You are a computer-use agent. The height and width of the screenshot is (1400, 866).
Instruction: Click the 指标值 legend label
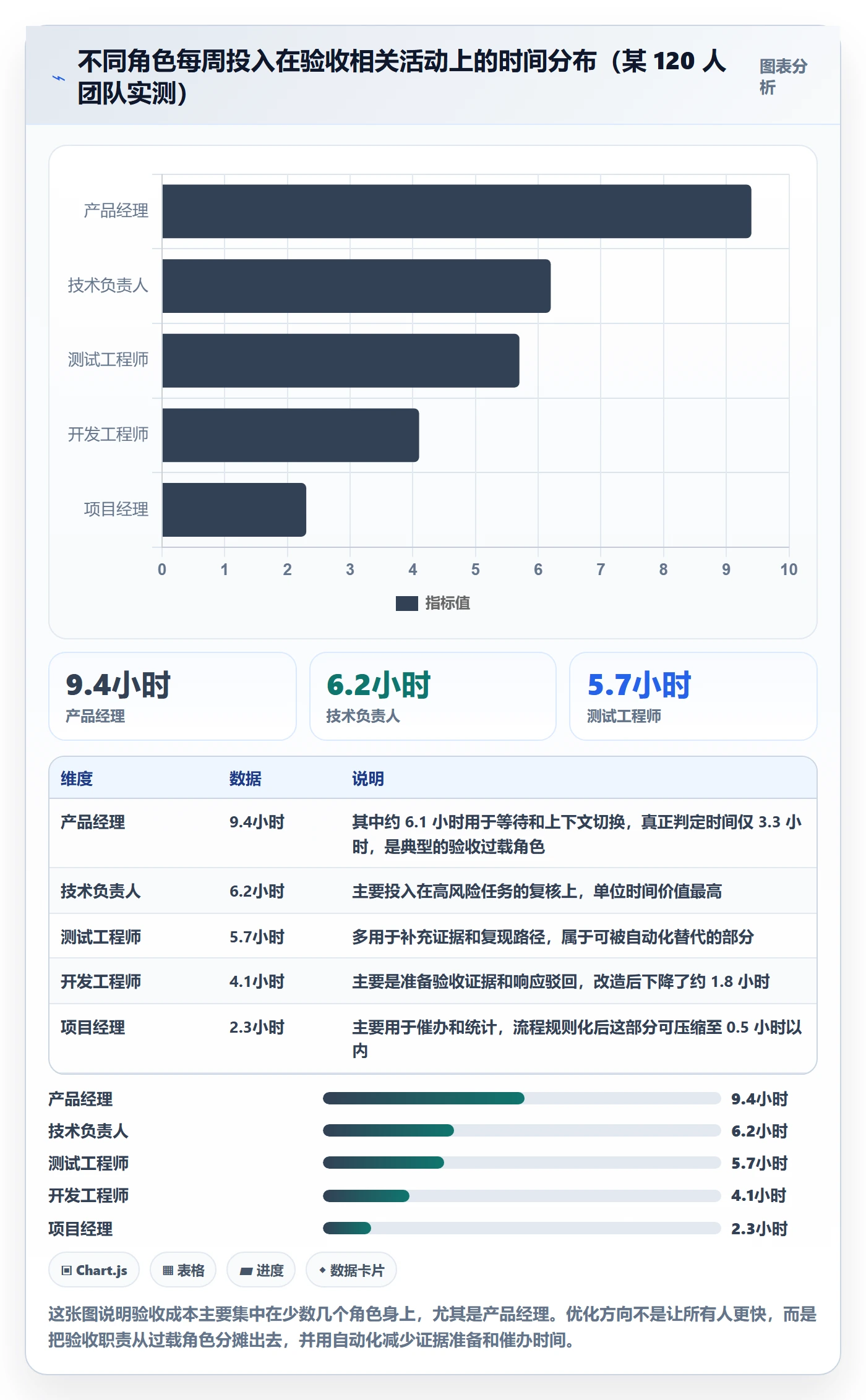point(447,603)
